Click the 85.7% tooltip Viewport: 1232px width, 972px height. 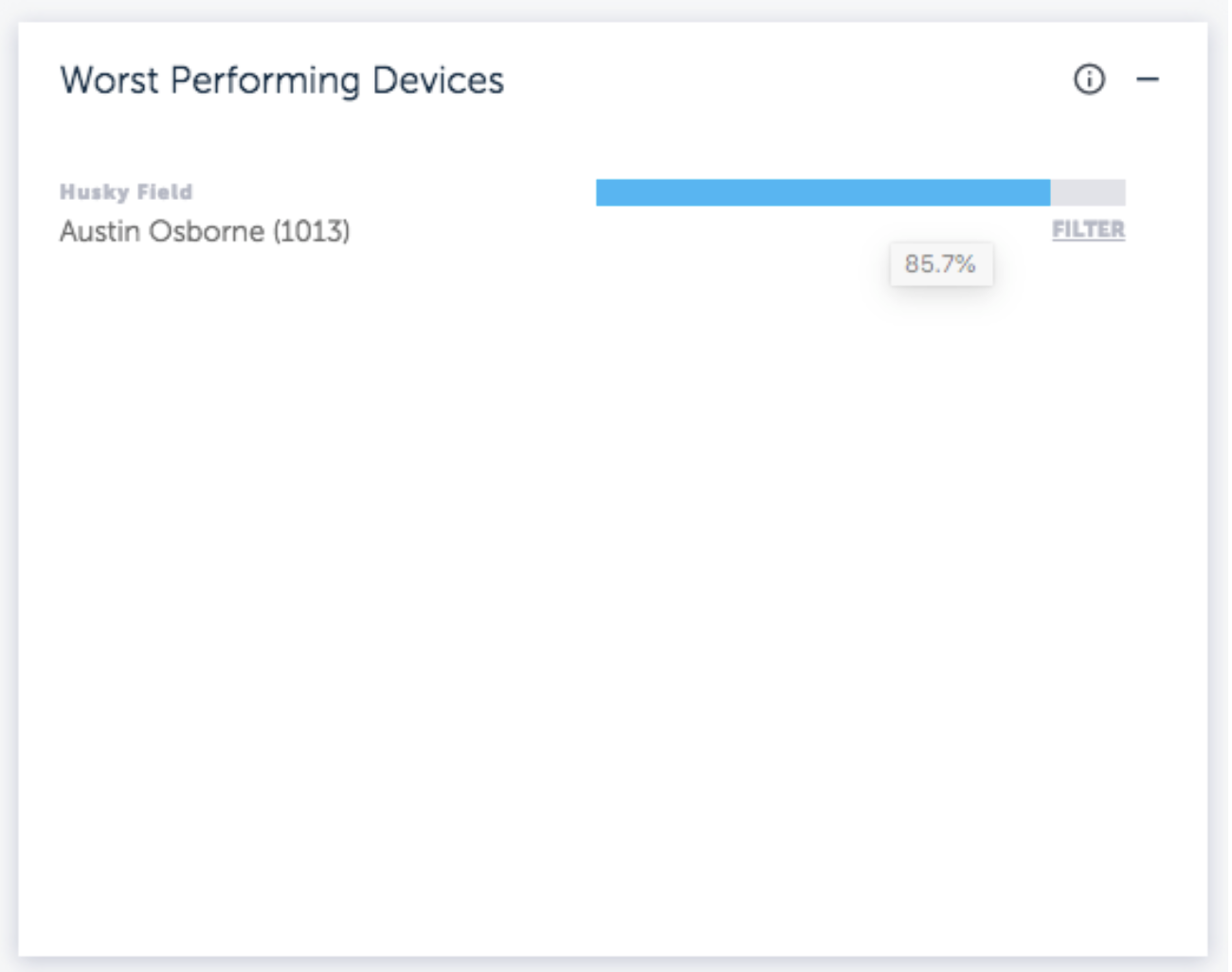tap(940, 263)
